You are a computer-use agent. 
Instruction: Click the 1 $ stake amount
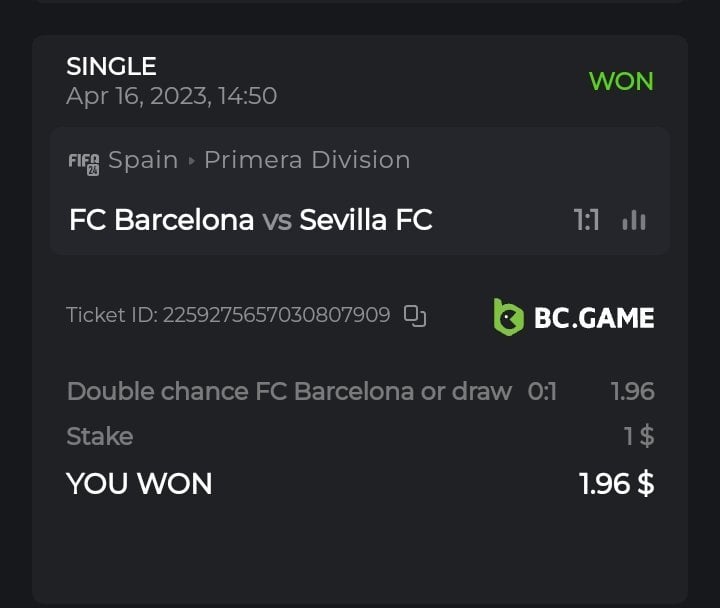coord(638,436)
